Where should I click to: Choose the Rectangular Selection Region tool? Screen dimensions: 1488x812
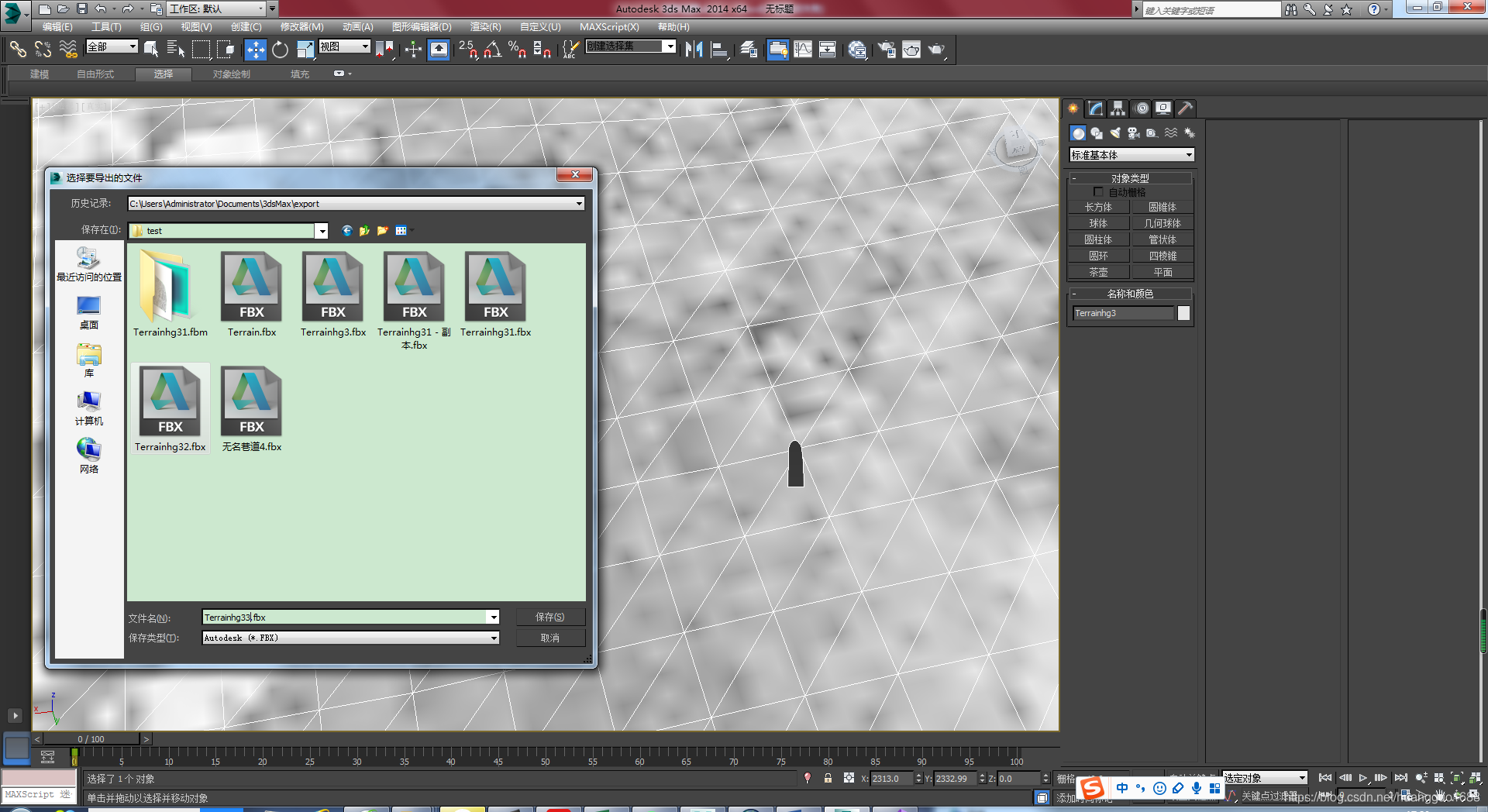201,50
